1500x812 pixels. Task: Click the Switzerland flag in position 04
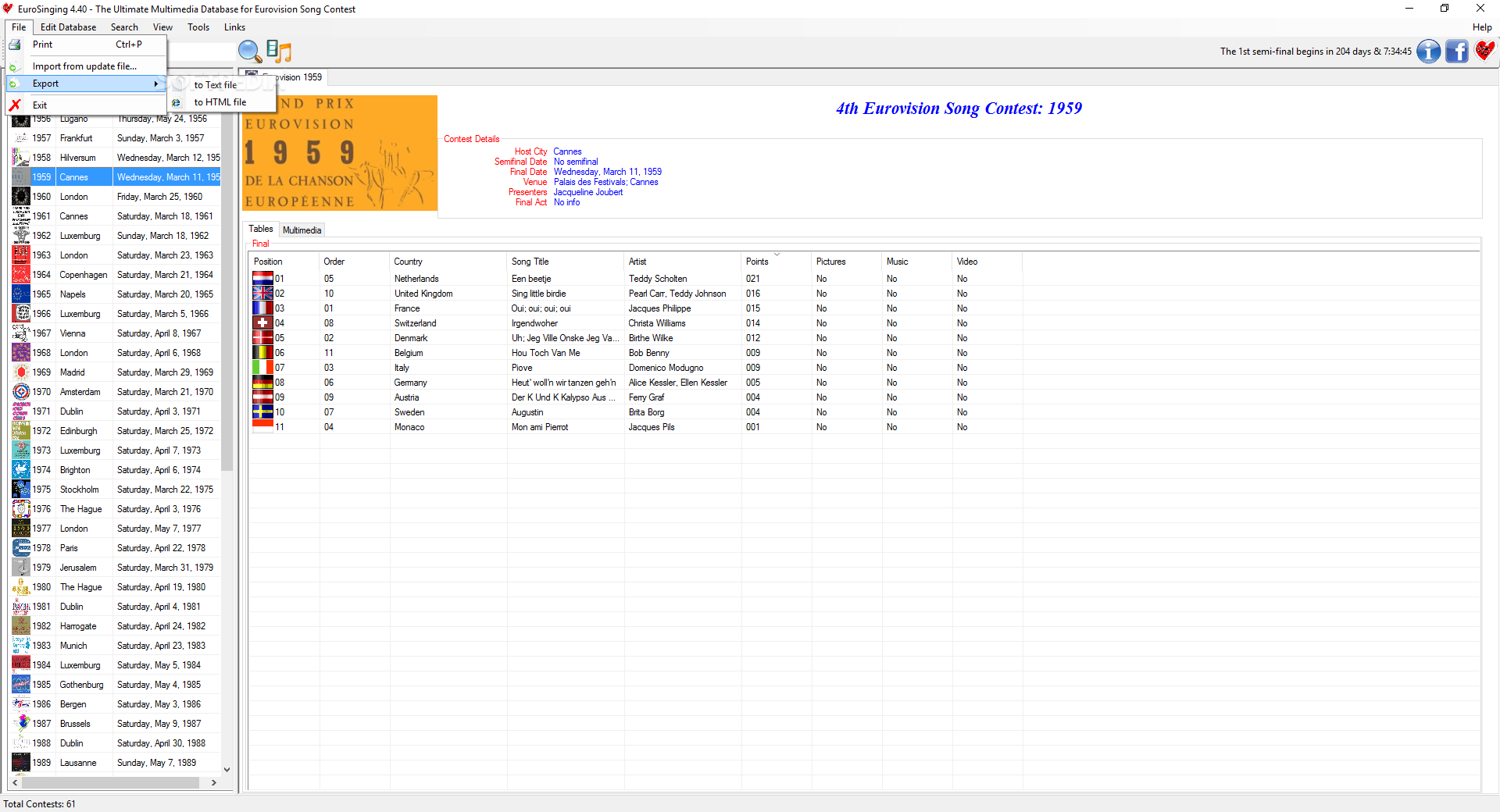[262, 322]
